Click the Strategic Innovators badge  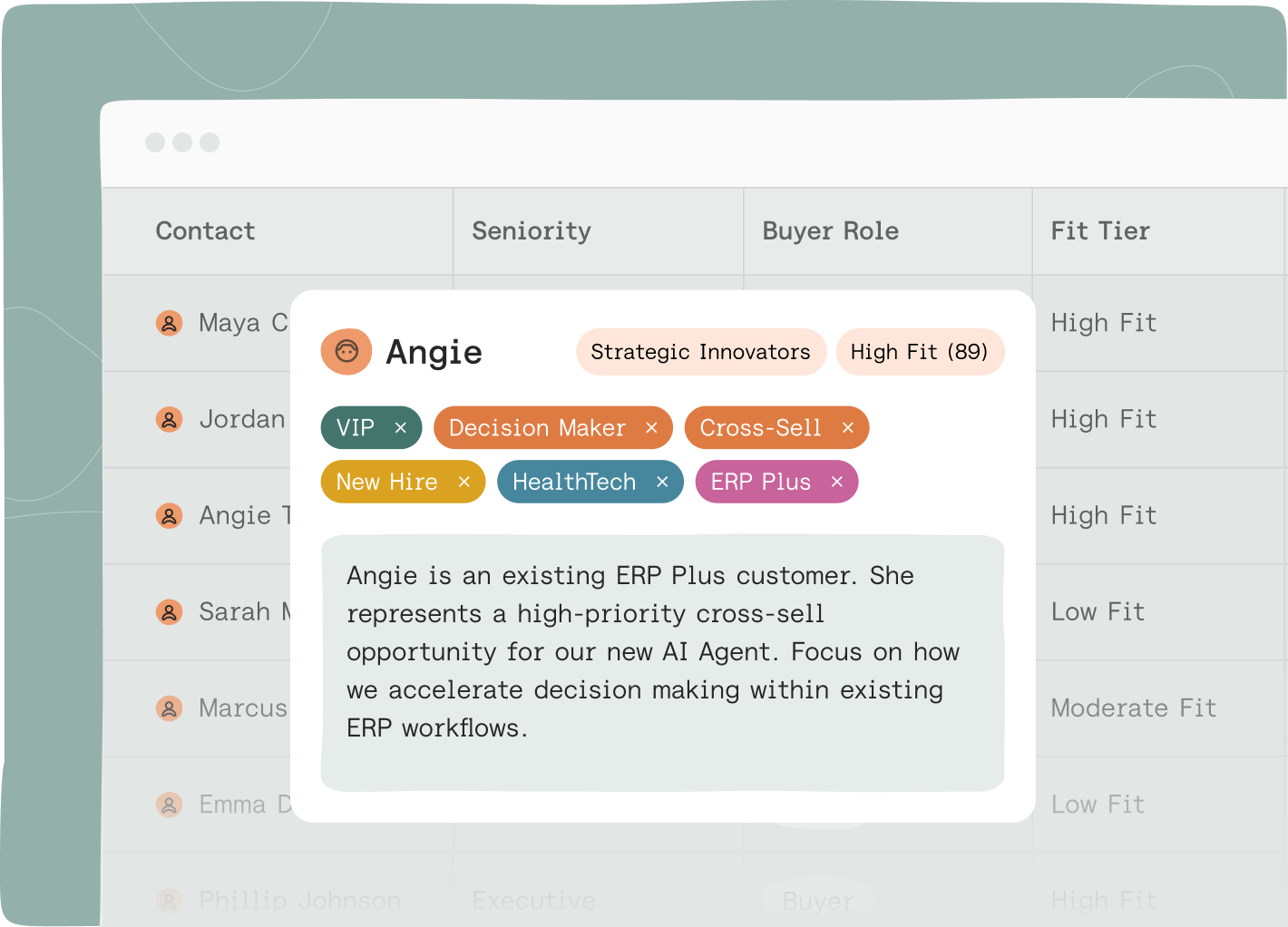click(x=700, y=352)
